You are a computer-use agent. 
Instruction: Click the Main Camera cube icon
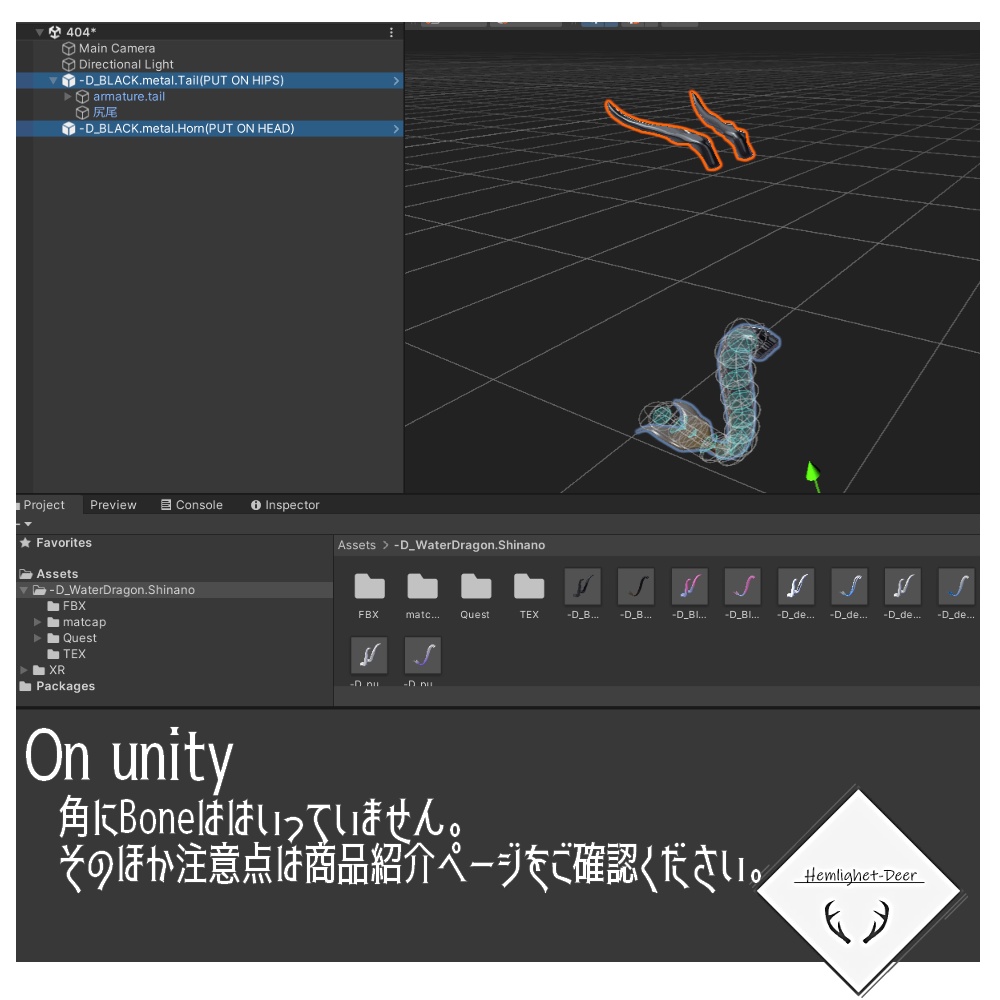coord(68,48)
